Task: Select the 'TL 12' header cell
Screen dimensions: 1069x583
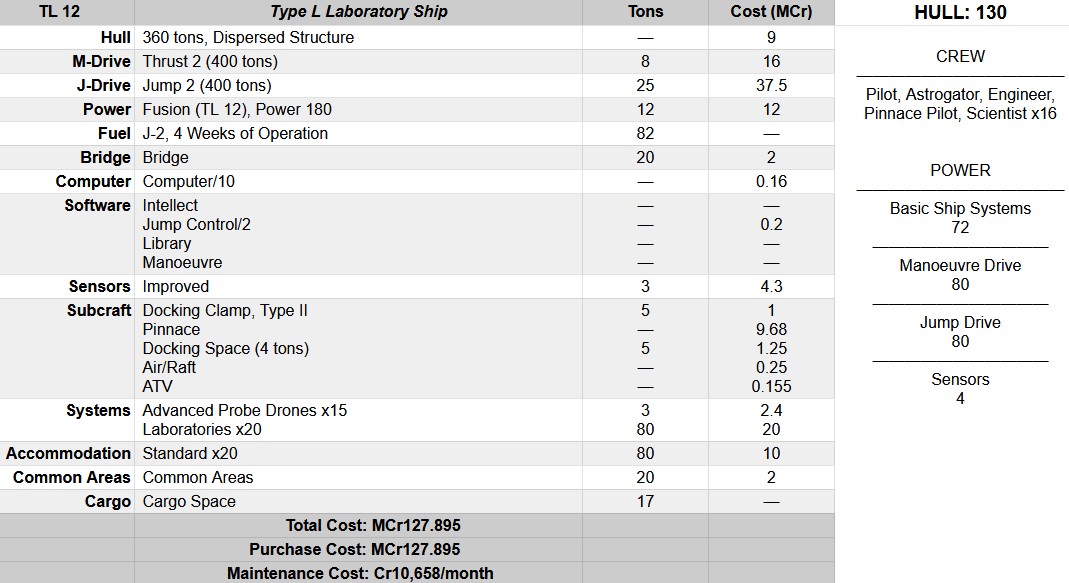Action: click(59, 12)
